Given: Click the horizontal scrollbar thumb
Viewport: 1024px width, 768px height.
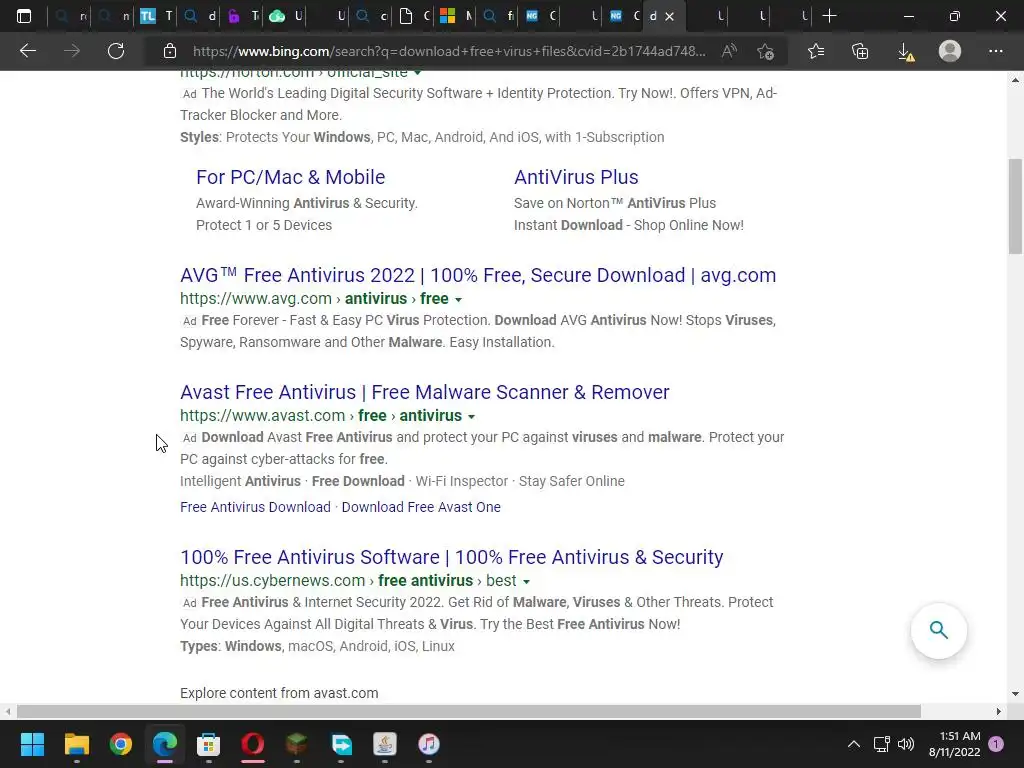Looking at the screenshot, I should (468, 711).
